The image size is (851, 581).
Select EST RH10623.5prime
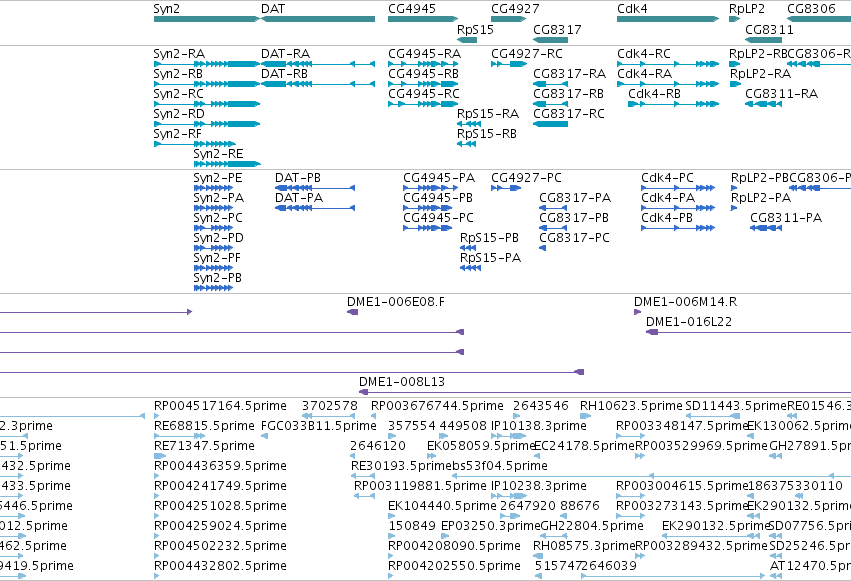click(585, 416)
